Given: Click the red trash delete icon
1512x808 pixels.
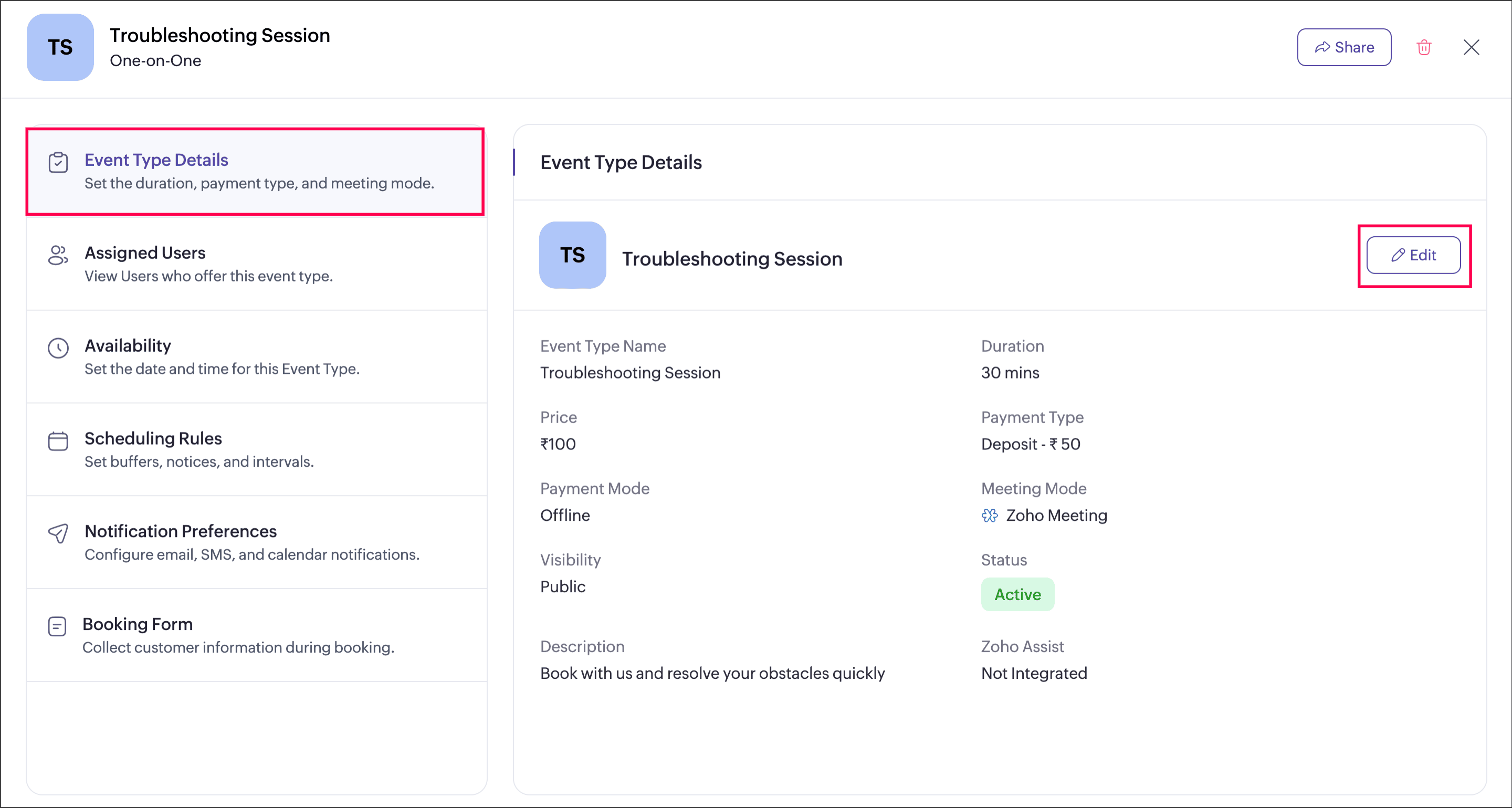Looking at the screenshot, I should (1423, 48).
